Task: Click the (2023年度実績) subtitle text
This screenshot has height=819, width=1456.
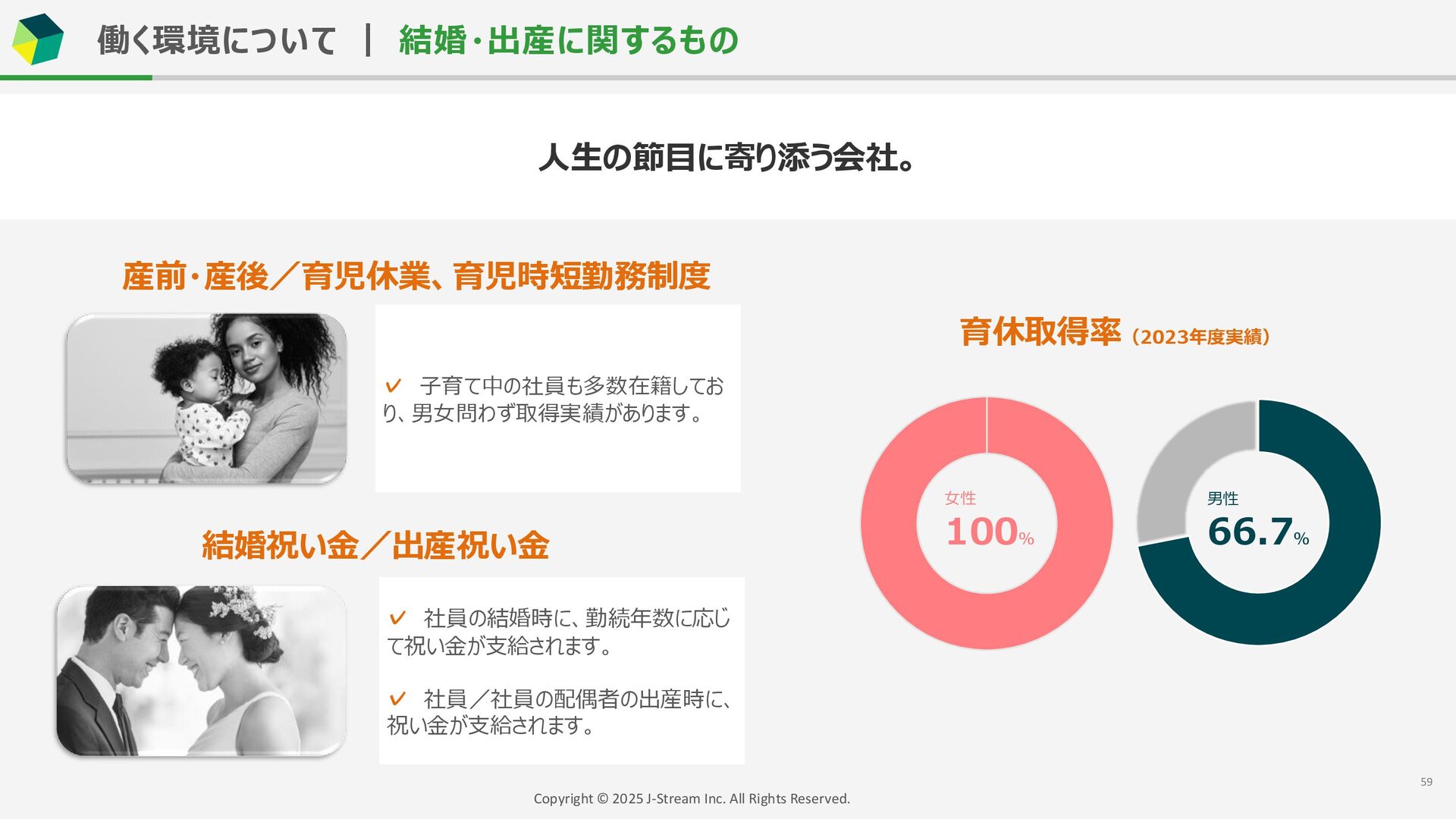Action: point(1200,337)
